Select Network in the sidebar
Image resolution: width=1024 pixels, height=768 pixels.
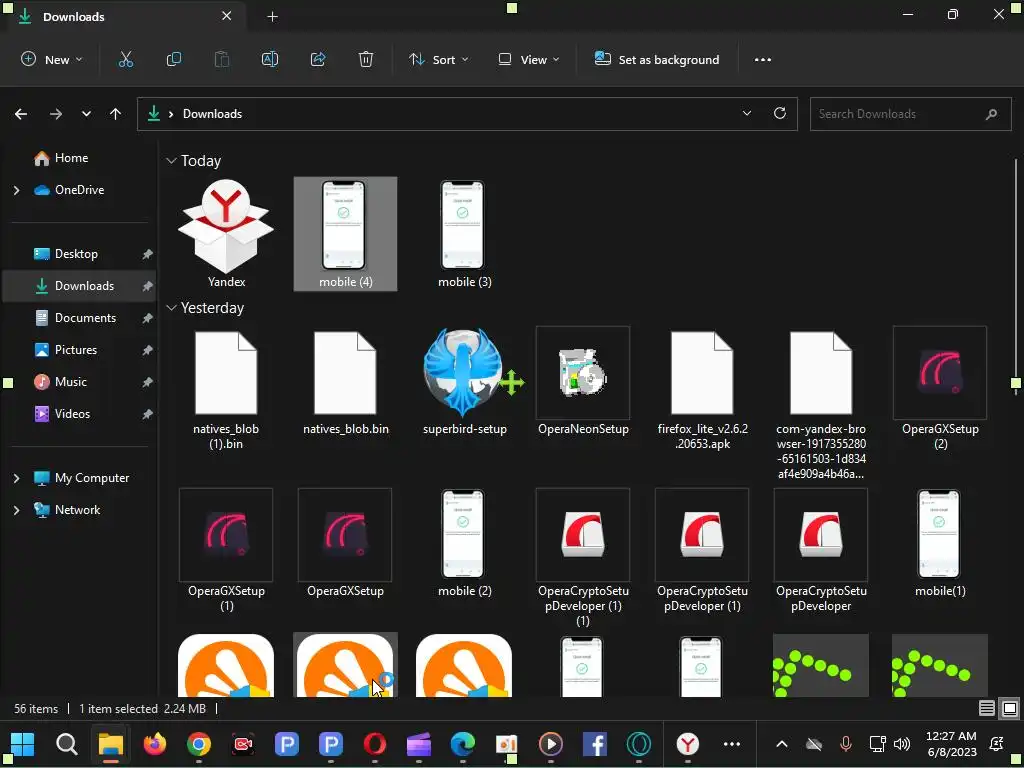(x=77, y=510)
